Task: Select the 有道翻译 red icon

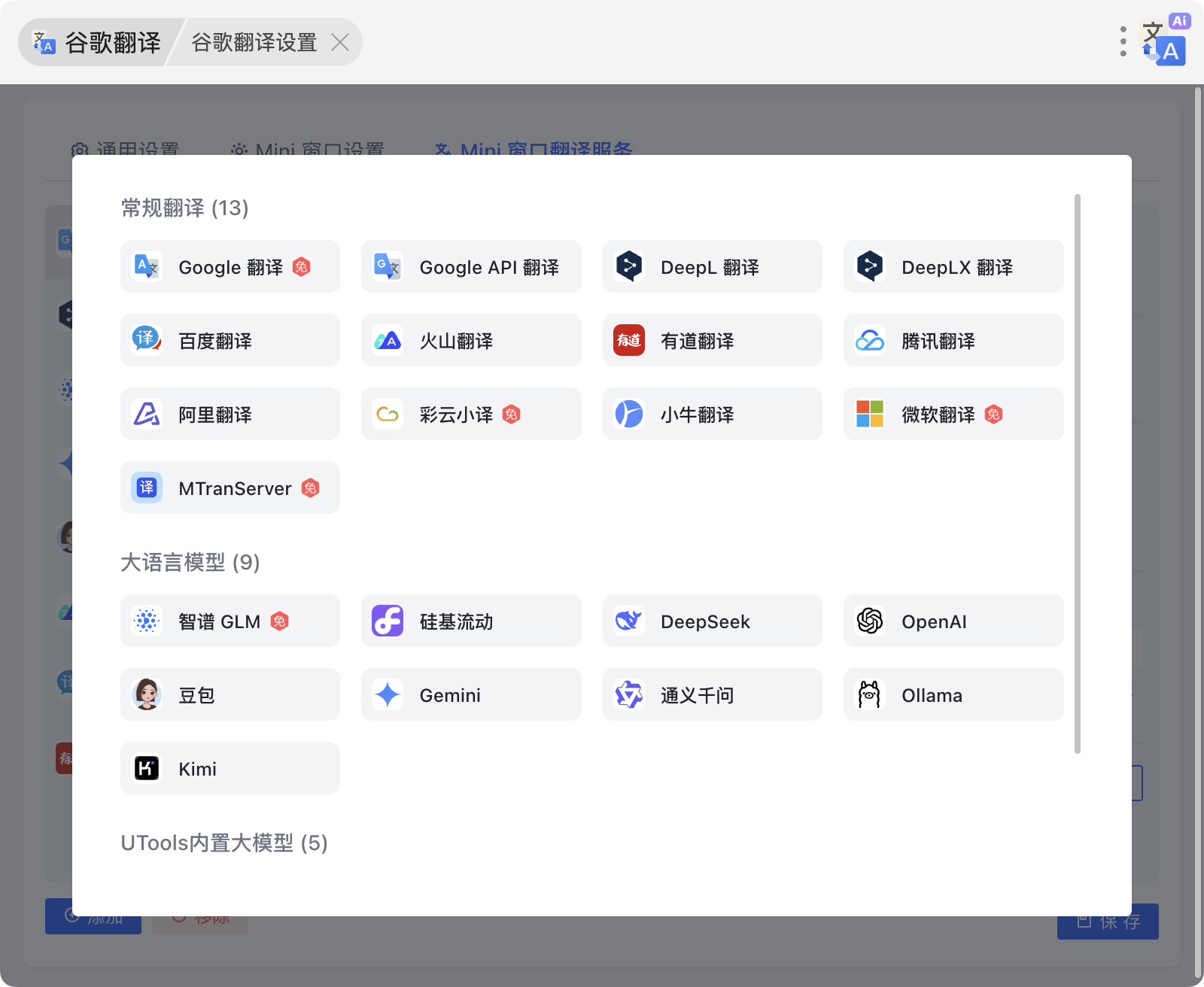Action: (x=629, y=340)
